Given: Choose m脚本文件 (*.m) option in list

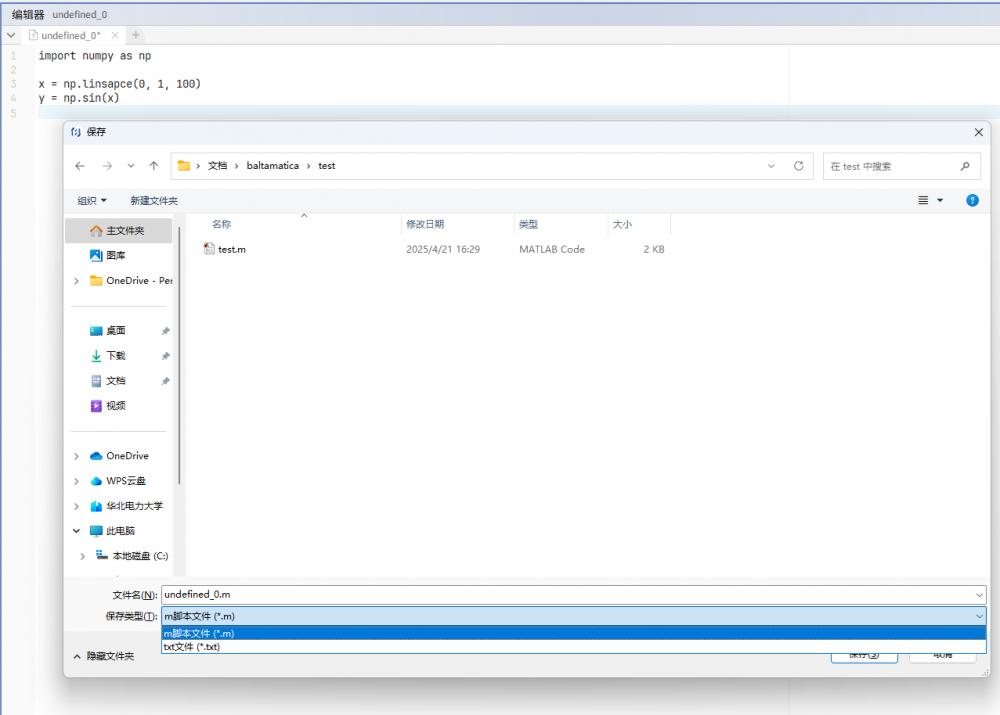Looking at the screenshot, I should point(199,633).
